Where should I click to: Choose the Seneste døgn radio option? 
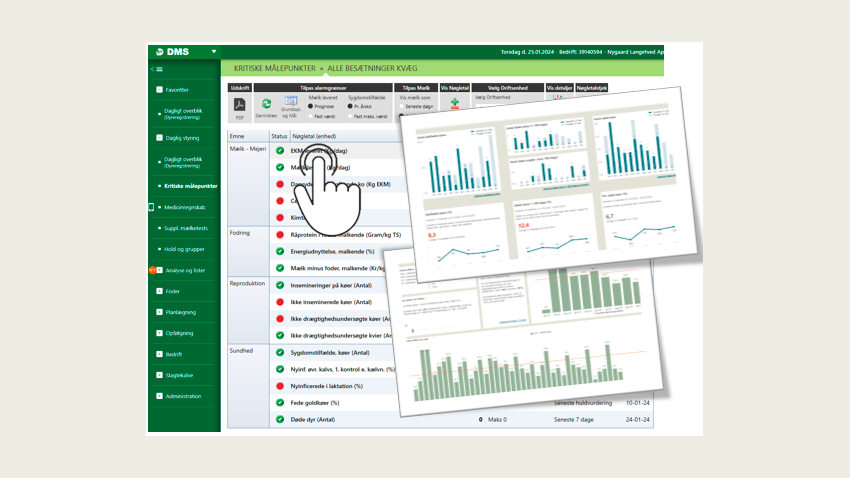(402, 106)
